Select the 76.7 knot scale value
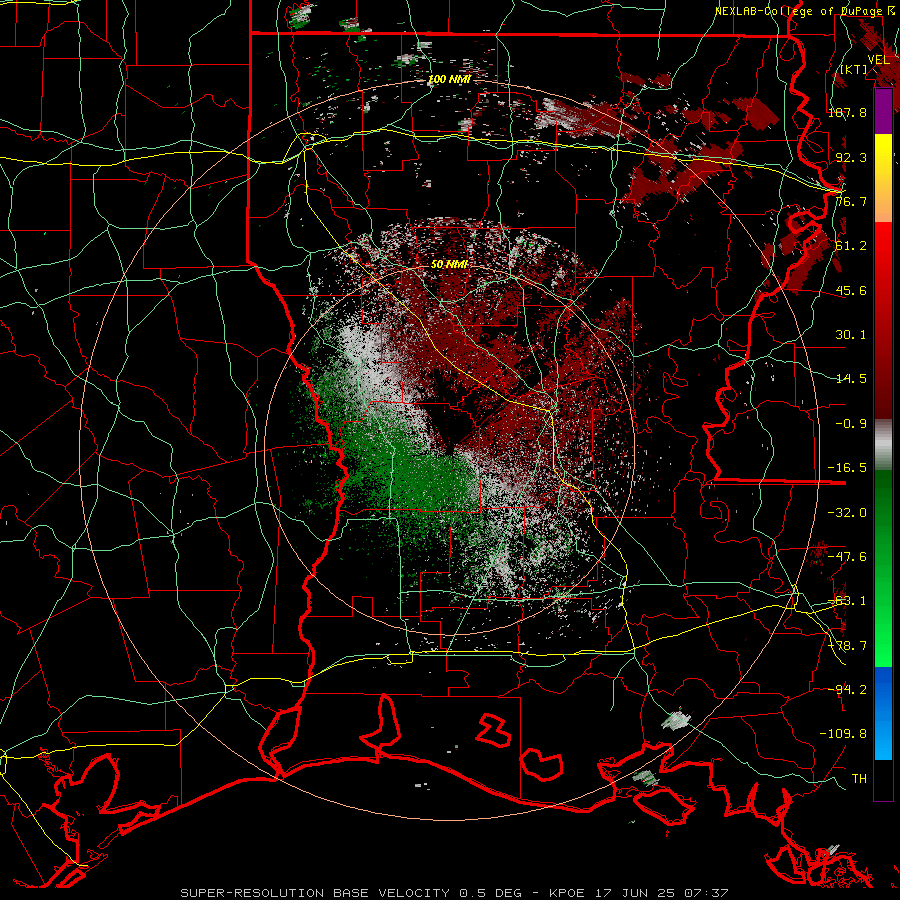The width and height of the screenshot is (900, 900). coord(851,201)
